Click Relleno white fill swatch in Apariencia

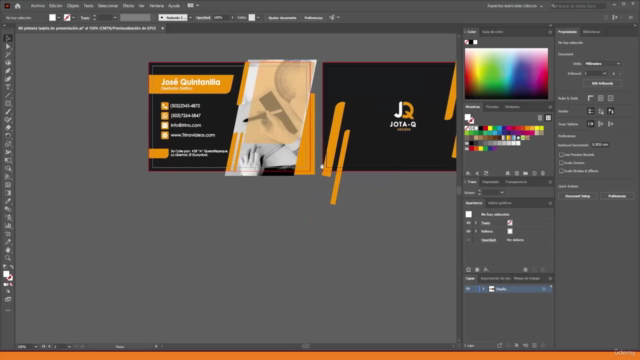pyautogui.click(x=510, y=231)
